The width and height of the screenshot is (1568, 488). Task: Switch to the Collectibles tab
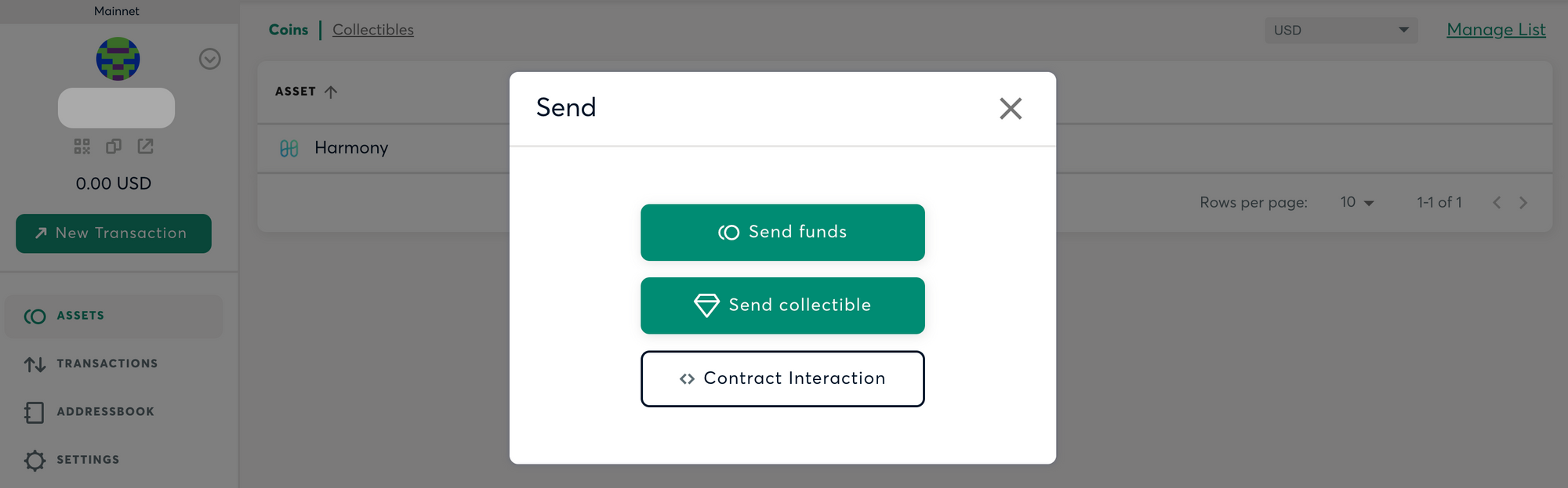pyautogui.click(x=373, y=29)
